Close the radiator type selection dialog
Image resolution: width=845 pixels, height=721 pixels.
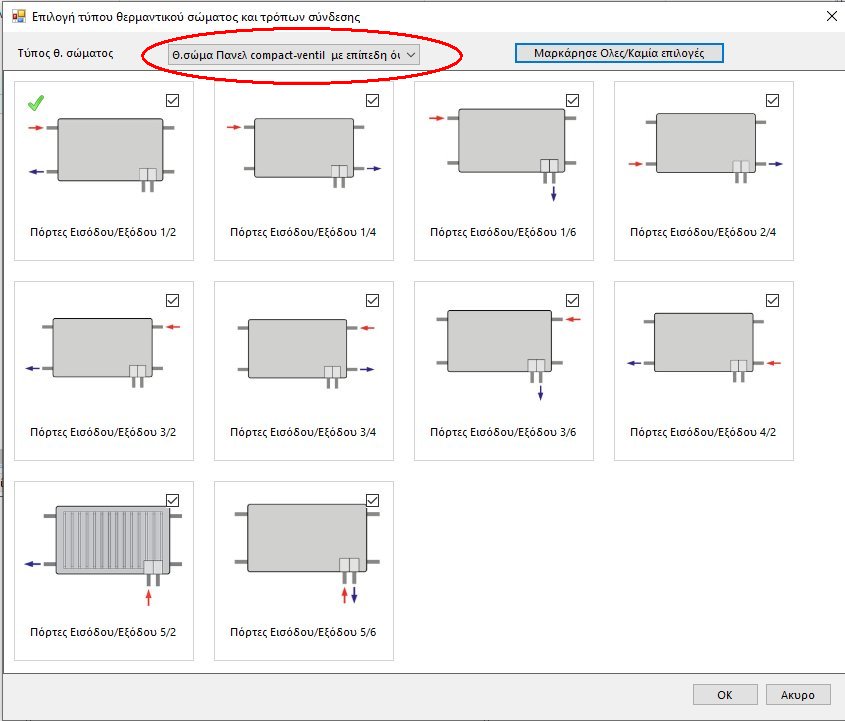(831, 17)
